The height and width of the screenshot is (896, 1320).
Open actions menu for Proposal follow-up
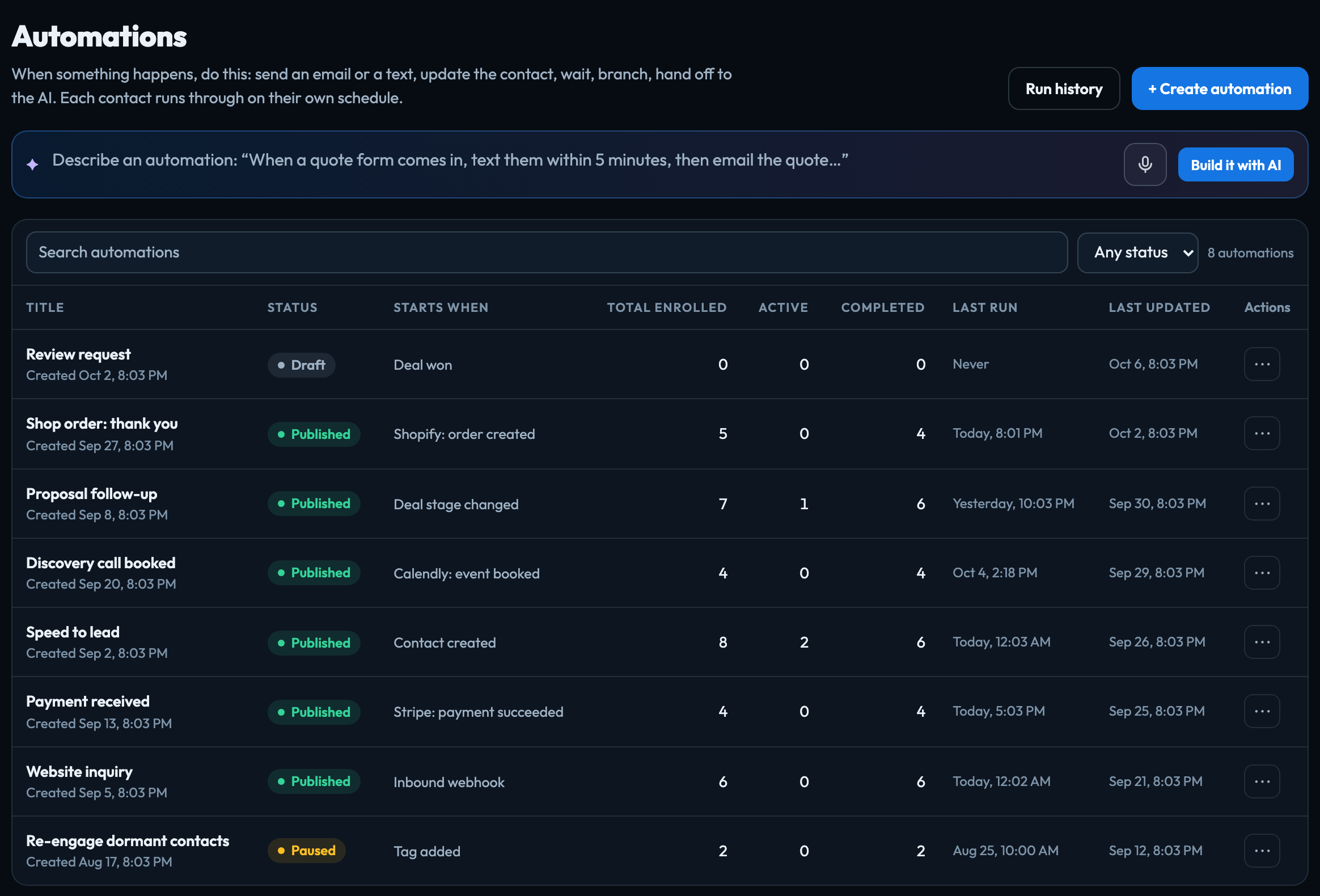[x=1262, y=504]
